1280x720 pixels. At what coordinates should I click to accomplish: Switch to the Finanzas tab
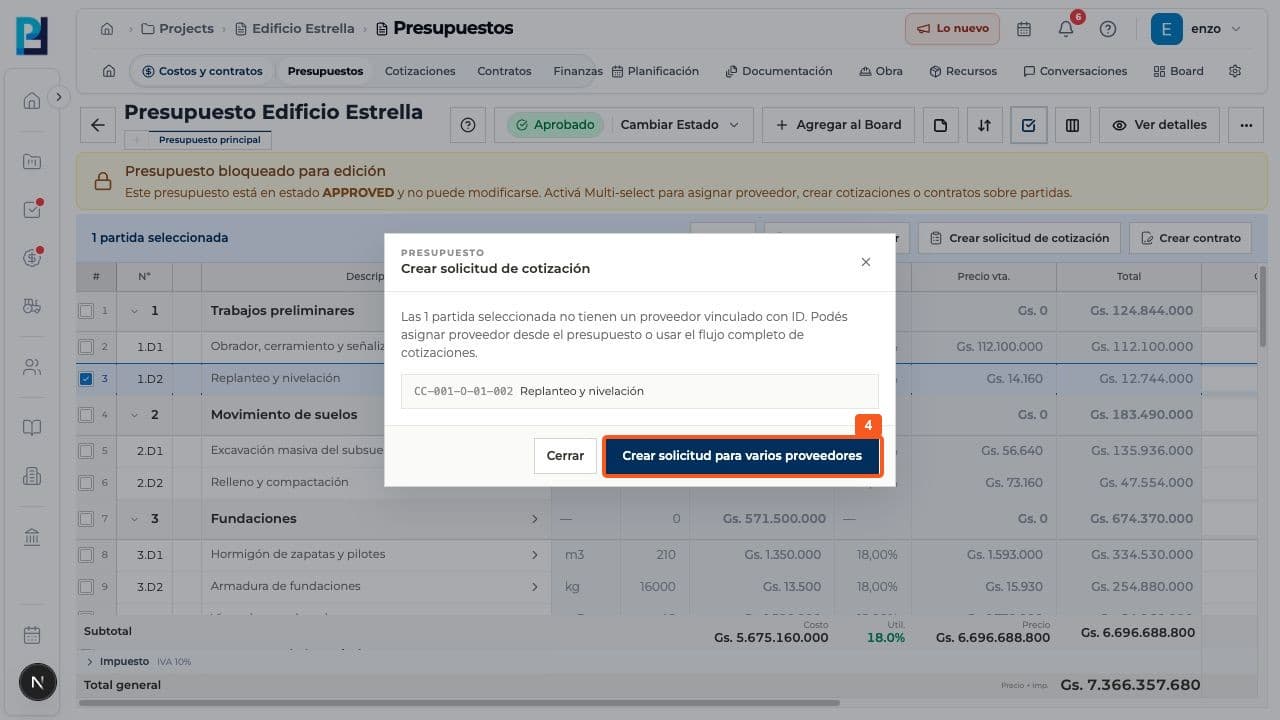pos(577,71)
